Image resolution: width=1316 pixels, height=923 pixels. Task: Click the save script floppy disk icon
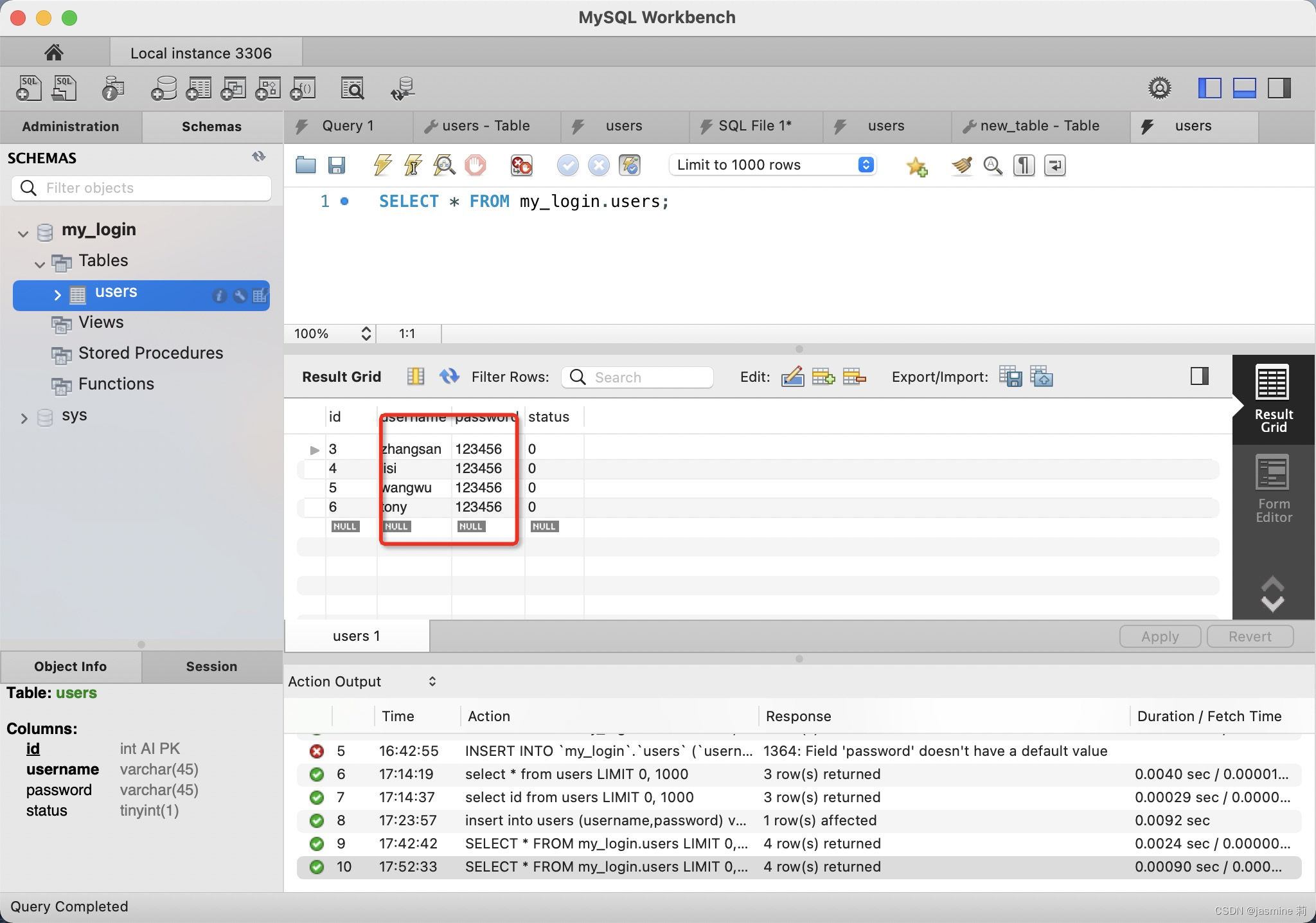point(336,165)
